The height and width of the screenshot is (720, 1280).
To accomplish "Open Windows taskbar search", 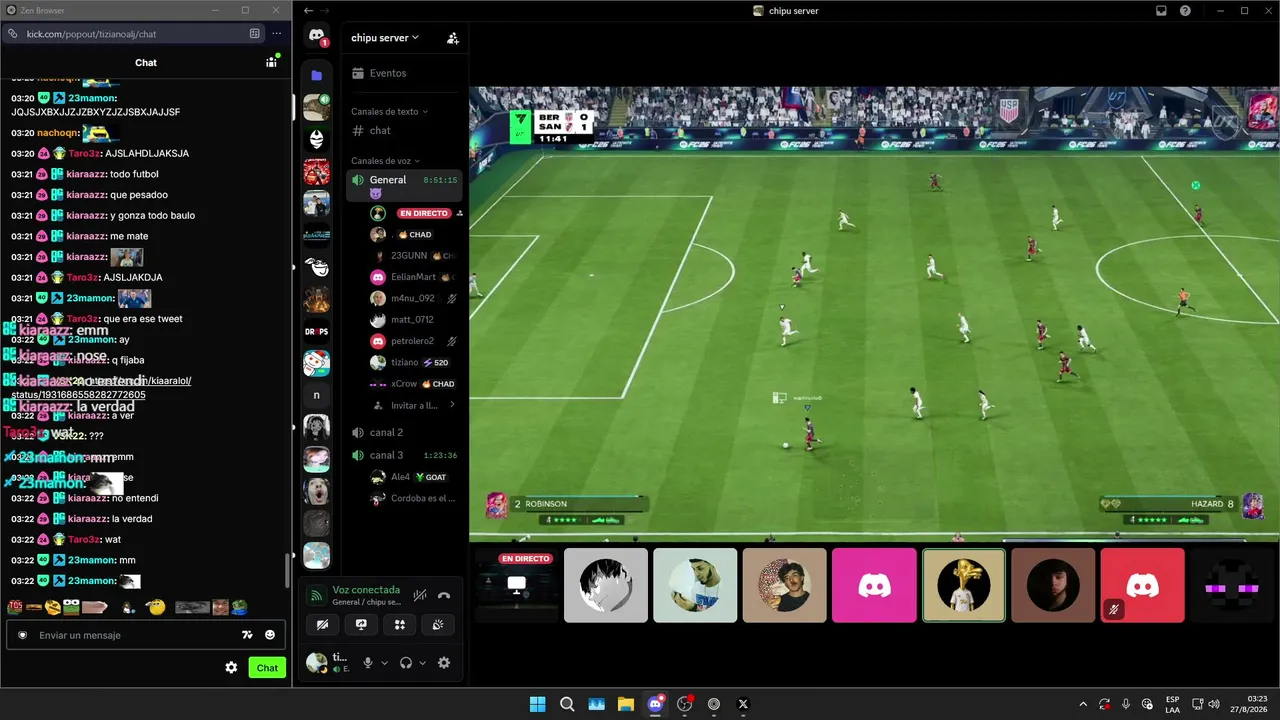I will (x=567, y=704).
